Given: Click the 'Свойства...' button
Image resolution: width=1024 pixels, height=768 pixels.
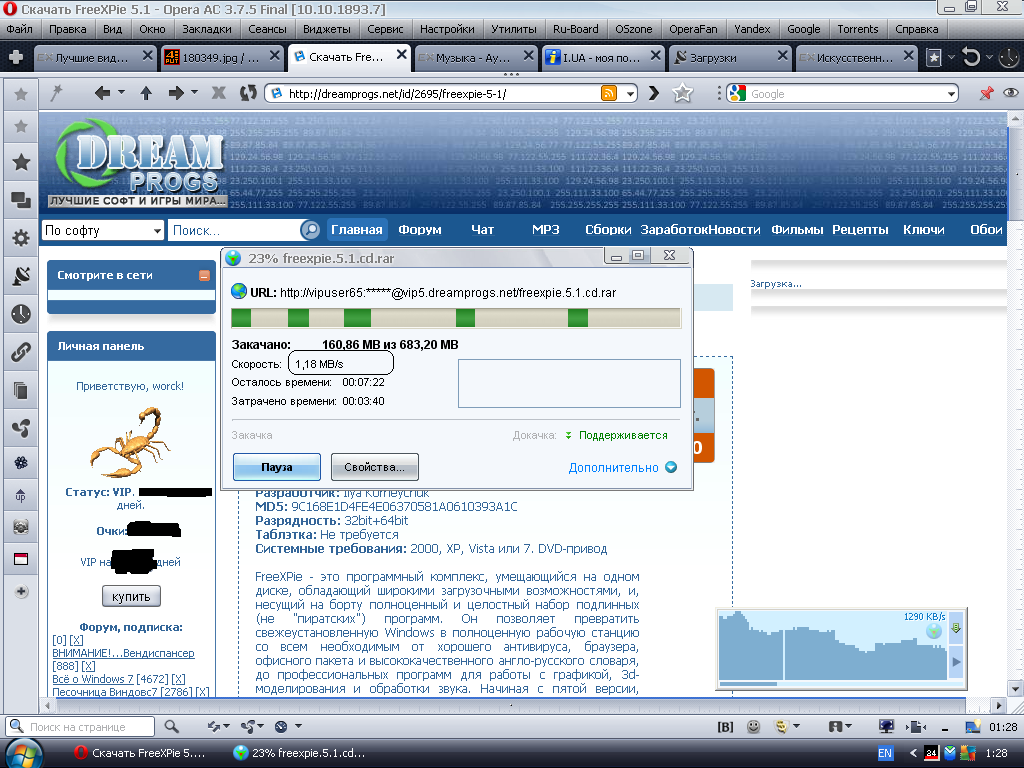Looking at the screenshot, I should click(374, 467).
